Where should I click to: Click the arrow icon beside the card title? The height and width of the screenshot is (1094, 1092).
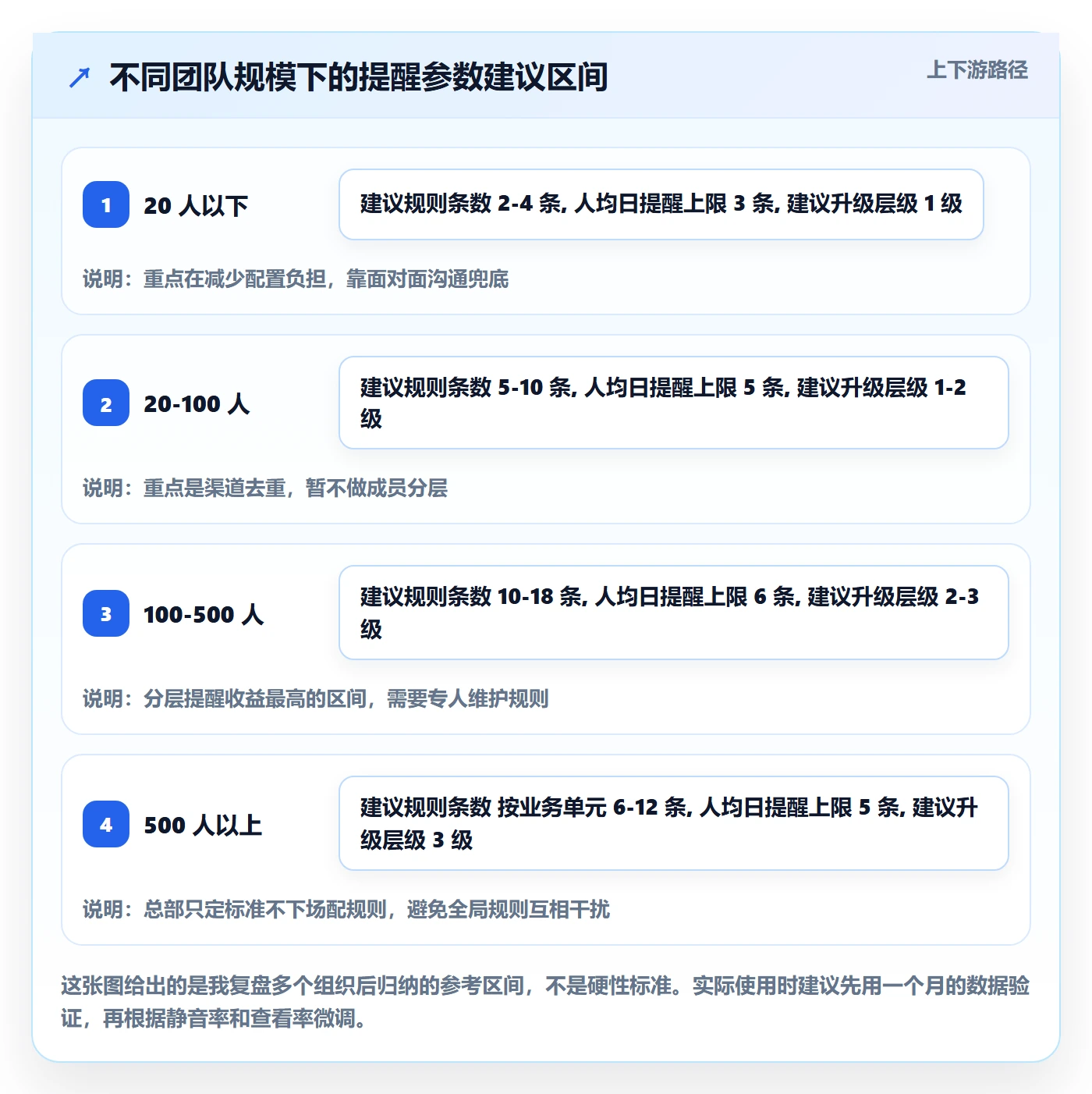coord(80,77)
